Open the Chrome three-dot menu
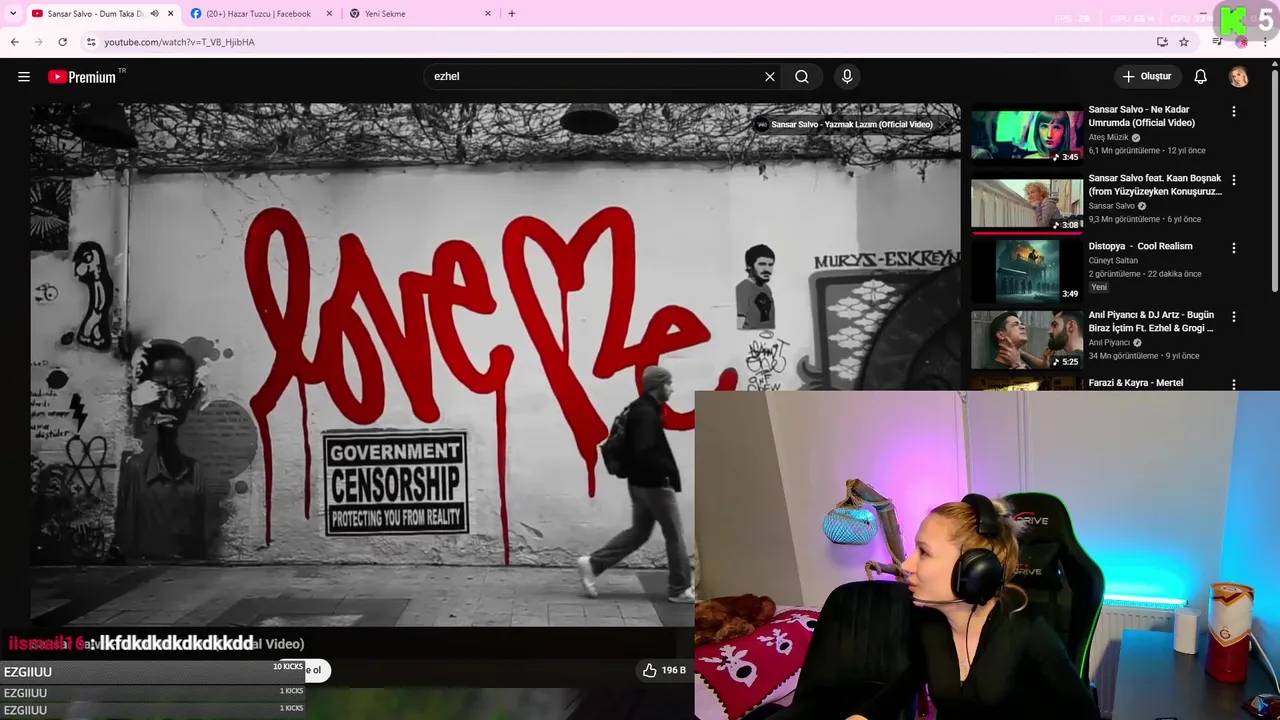This screenshot has width=1280, height=720. (x=1265, y=42)
